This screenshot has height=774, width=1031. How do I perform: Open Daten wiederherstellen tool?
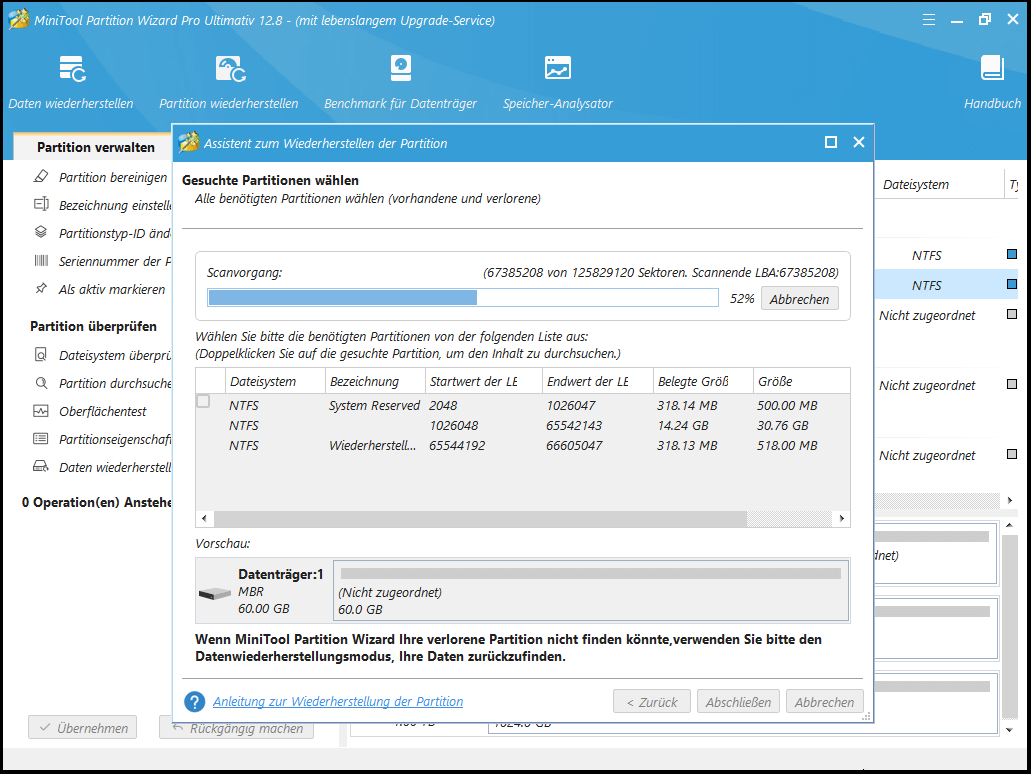pyautogui.click(x=71, y=83)
